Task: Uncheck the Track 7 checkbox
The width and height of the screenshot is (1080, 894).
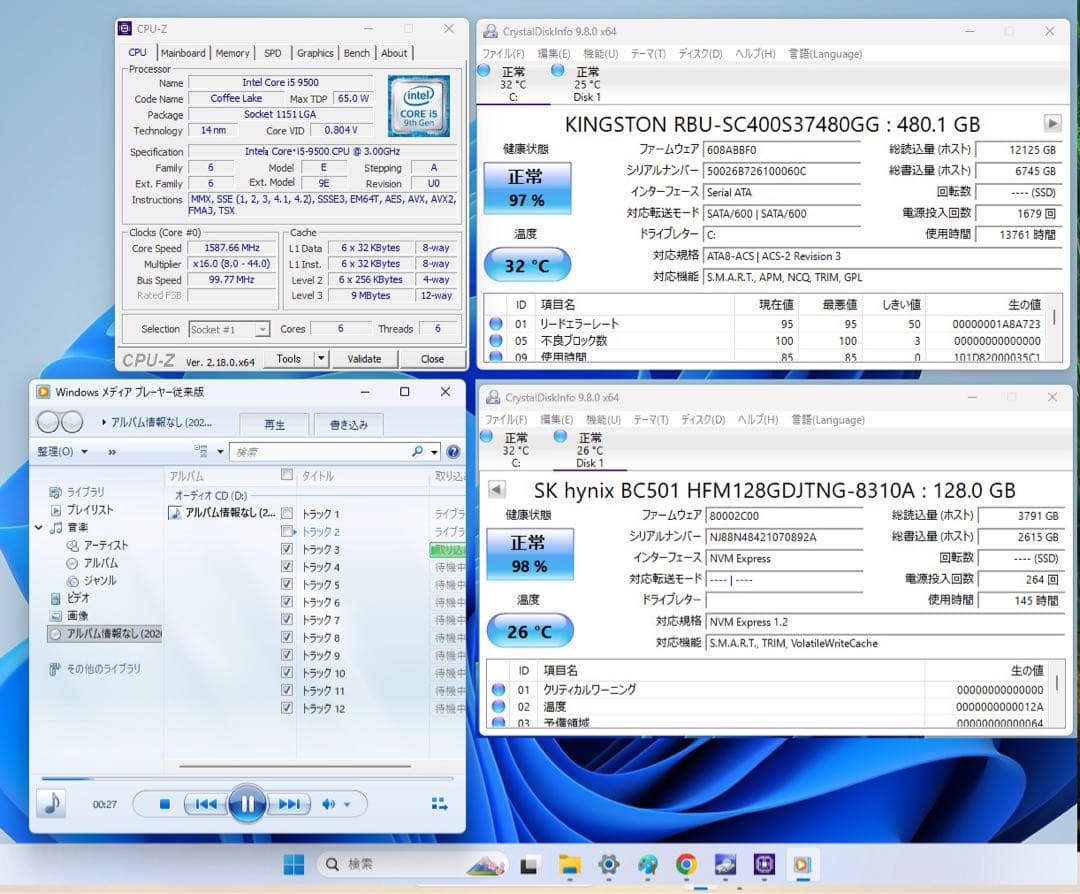Action: click(x=287, y=620)
